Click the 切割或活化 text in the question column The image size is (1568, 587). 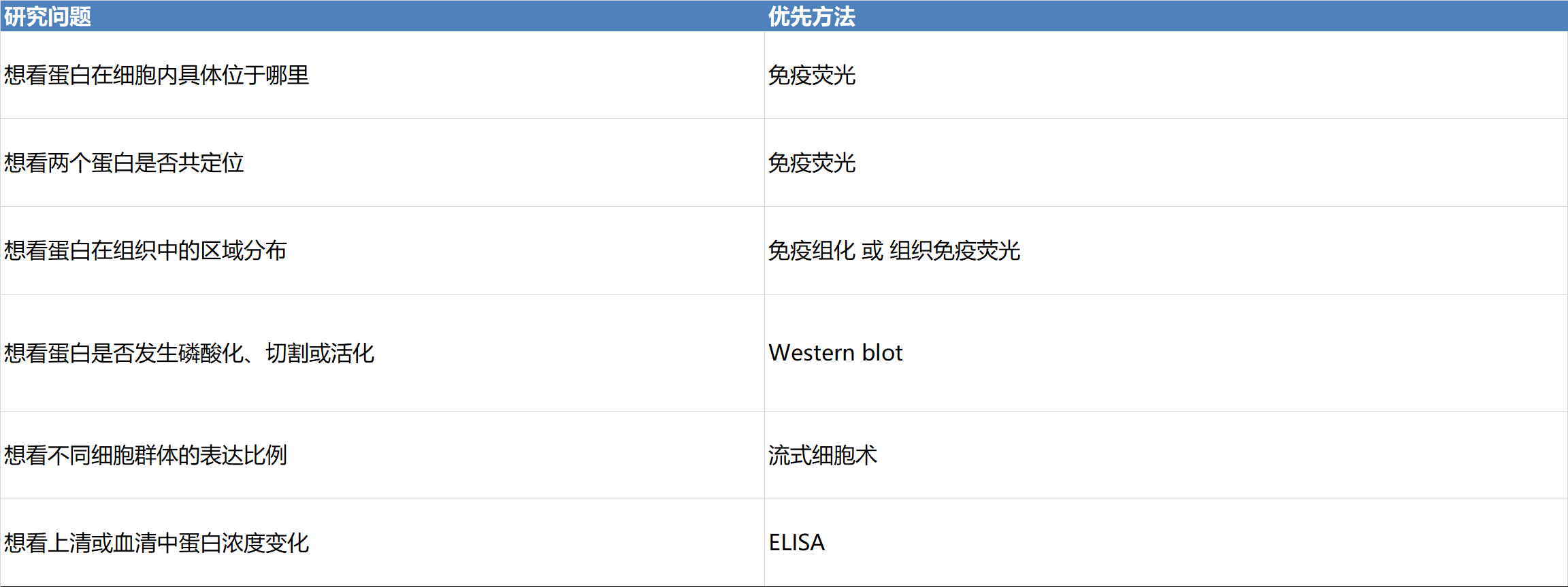pos(320,353)
